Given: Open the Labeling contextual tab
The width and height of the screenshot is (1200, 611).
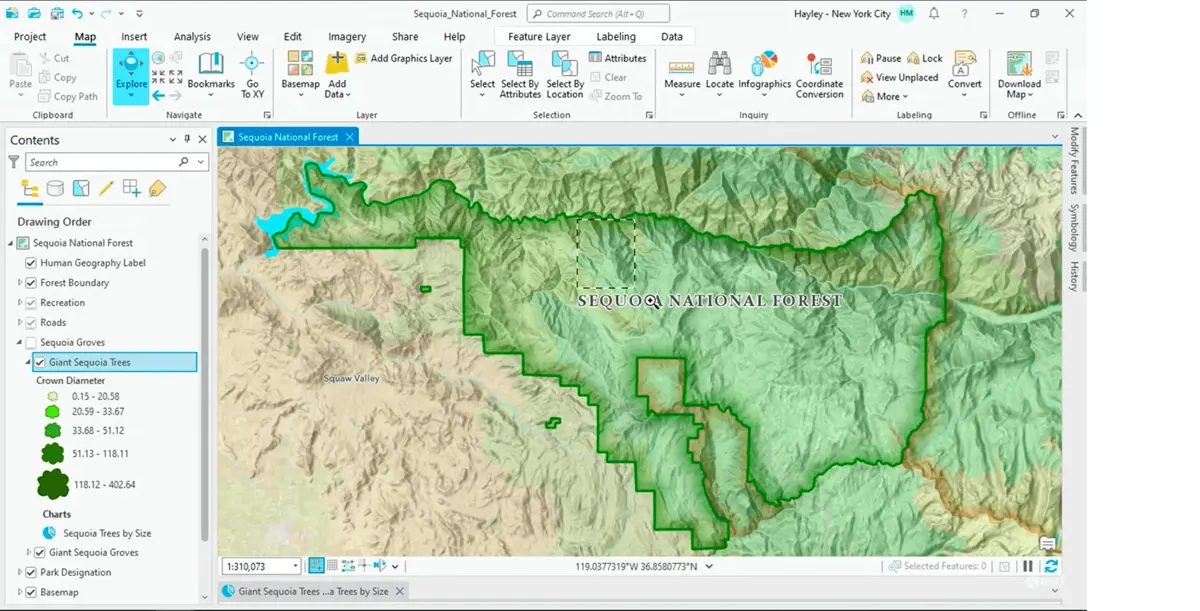Looking at the screenshot, I should [x=616, y=37].
